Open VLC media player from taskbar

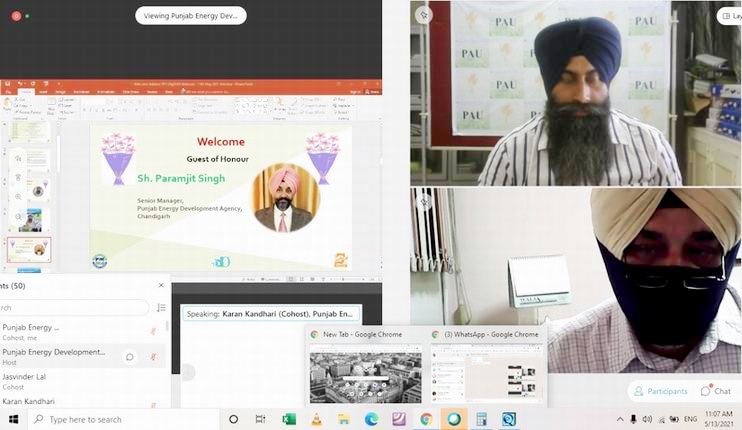pos(316,419)
